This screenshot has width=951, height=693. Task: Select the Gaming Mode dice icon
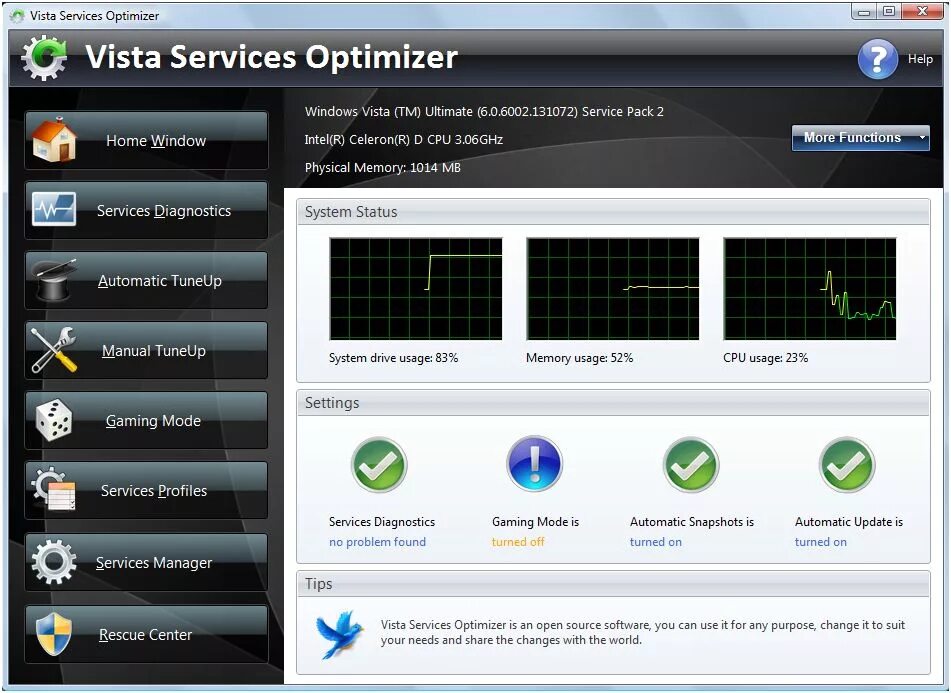pos(53,420)
